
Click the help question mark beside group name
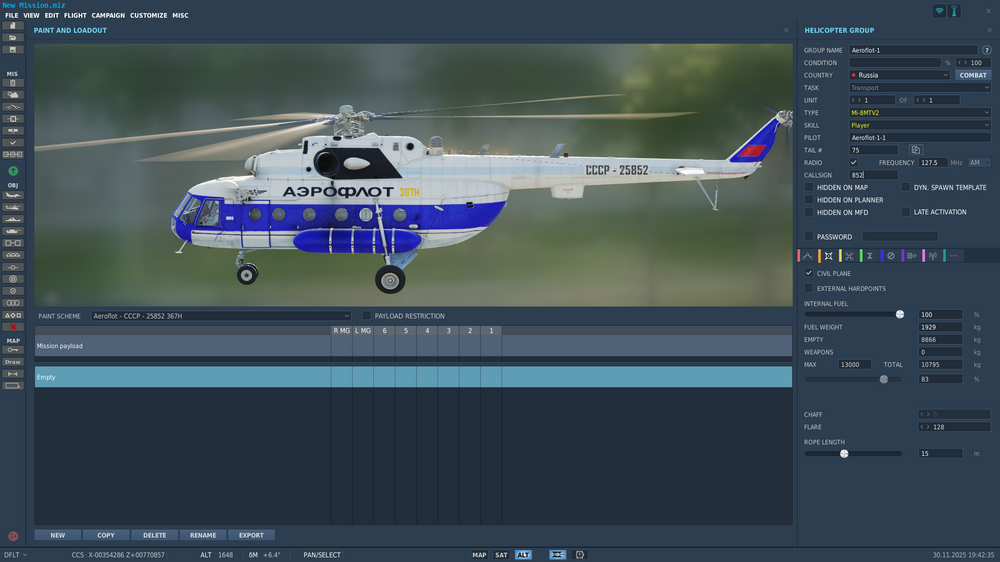click(987, 50)
